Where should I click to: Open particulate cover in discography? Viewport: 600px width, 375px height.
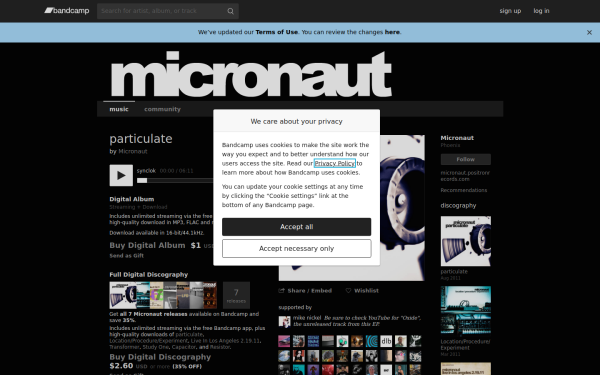466,241
